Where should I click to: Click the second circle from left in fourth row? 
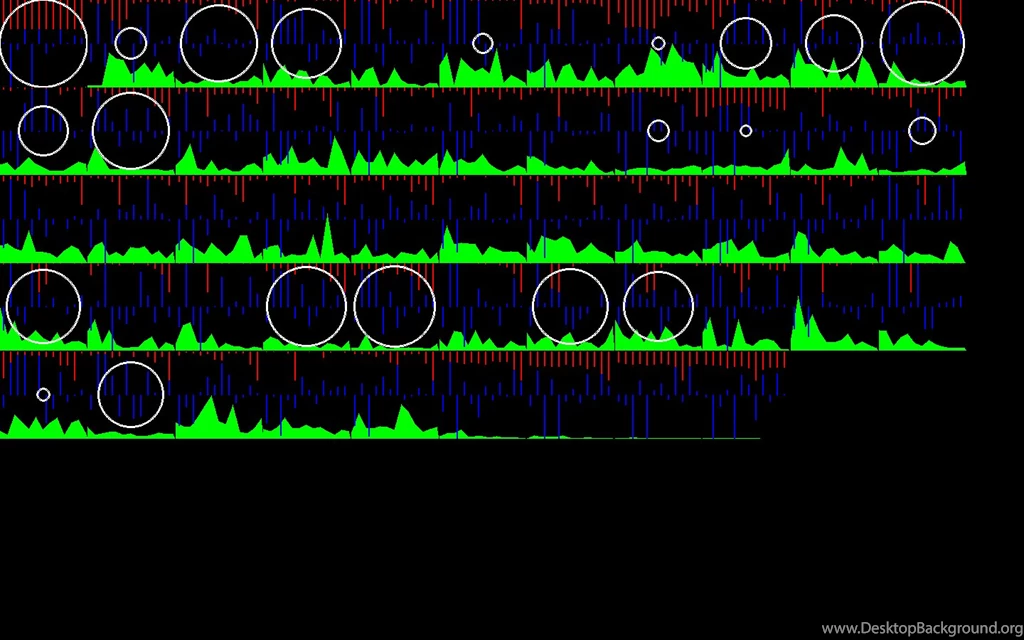[307, 306]
